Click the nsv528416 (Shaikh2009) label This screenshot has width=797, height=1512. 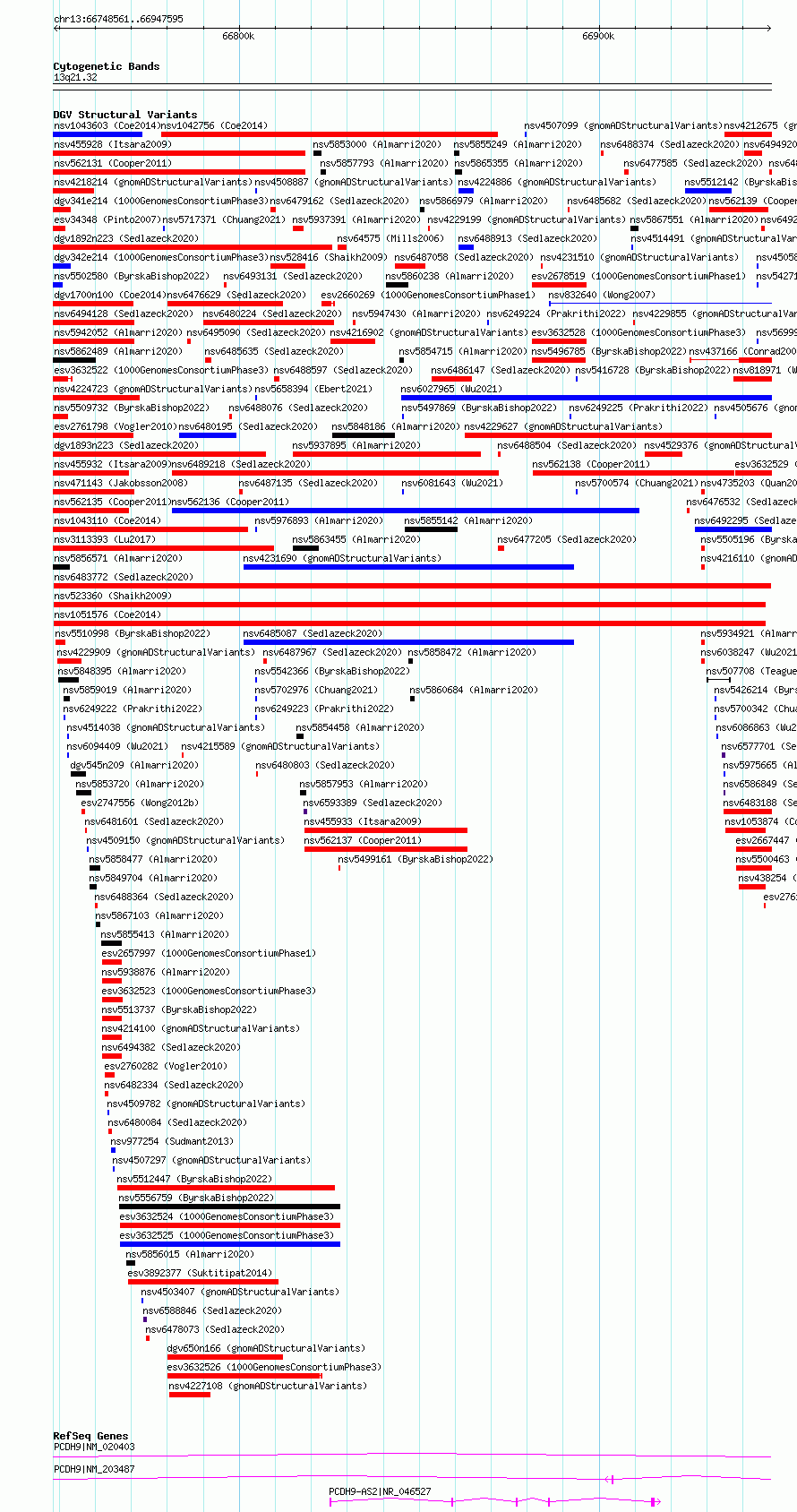point(330,258)
